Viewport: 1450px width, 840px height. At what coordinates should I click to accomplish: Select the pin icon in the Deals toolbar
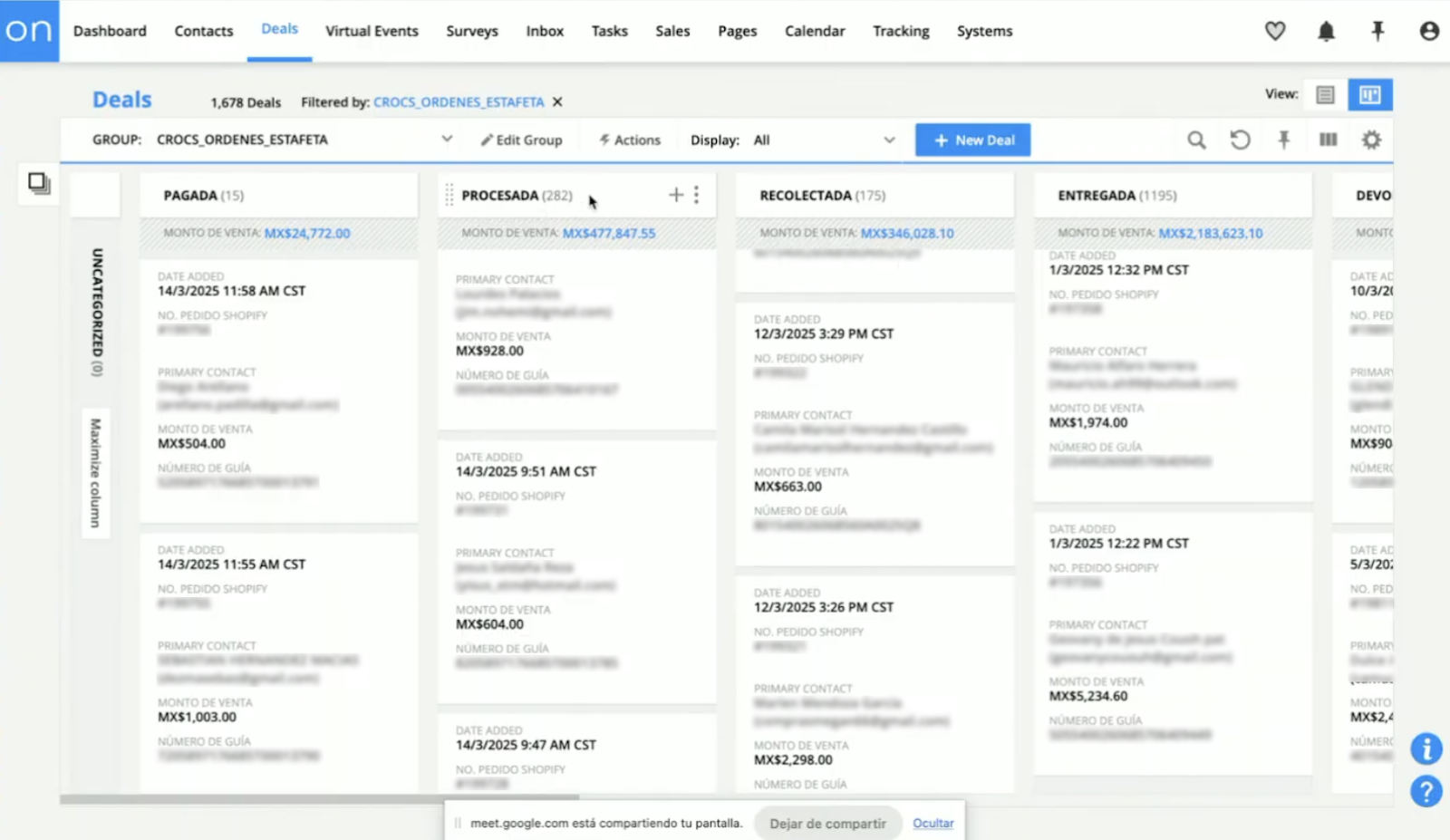[1284, 140]
